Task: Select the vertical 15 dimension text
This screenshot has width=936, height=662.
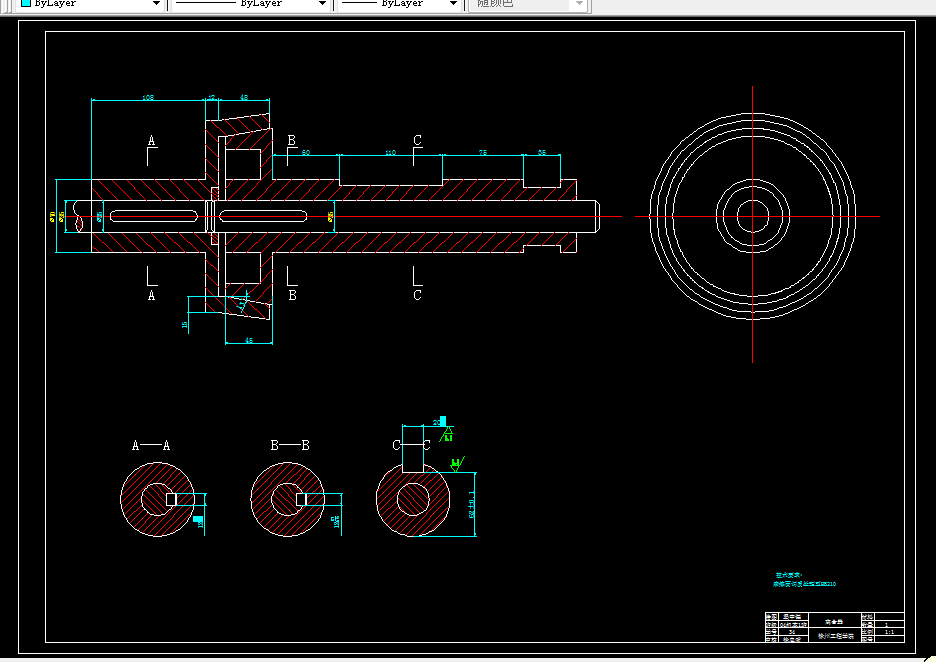Action: click(x=184, y=325)
